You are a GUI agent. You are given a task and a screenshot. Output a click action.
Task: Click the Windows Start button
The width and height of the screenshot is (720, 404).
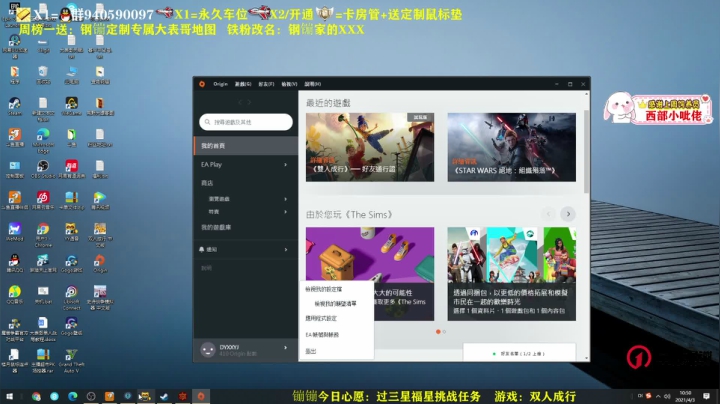pos(9,396)
